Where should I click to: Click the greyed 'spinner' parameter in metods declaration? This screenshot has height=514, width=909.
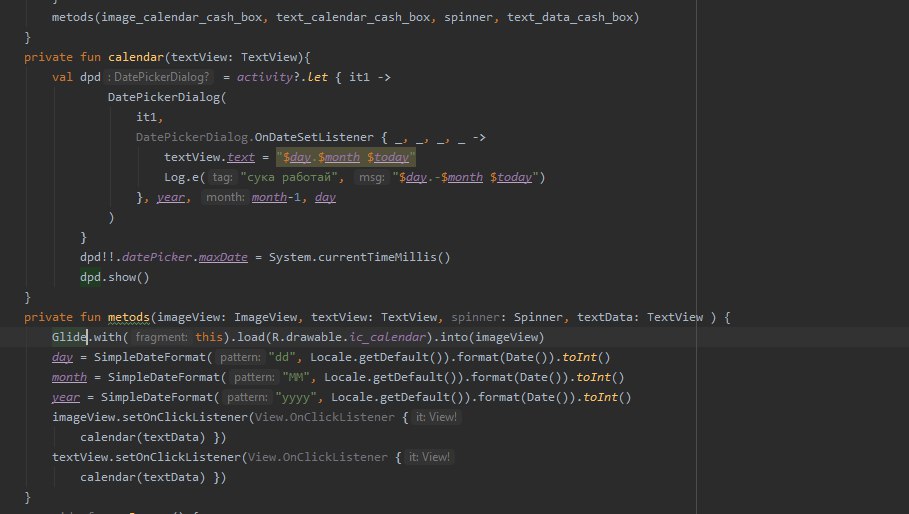click(x=475, y=317)
